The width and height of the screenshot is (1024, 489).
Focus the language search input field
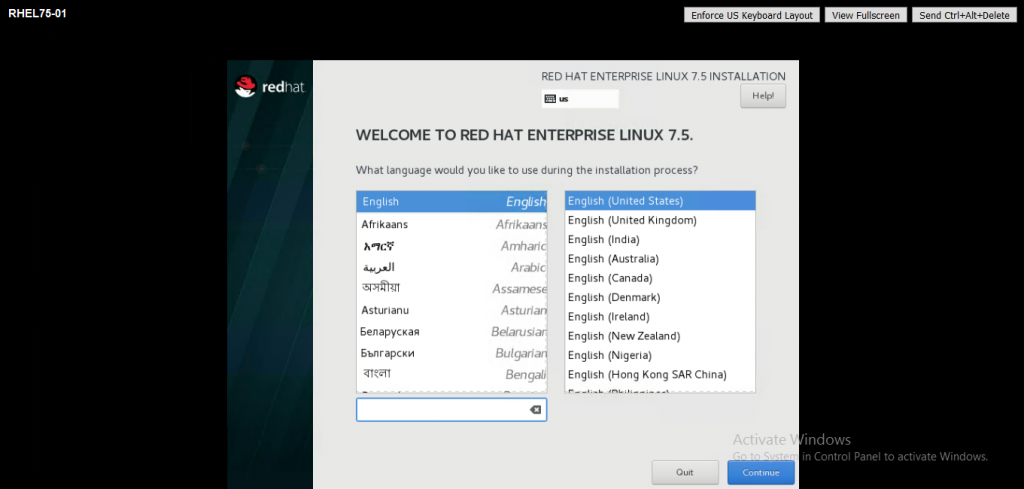click(x=451, y=409)
